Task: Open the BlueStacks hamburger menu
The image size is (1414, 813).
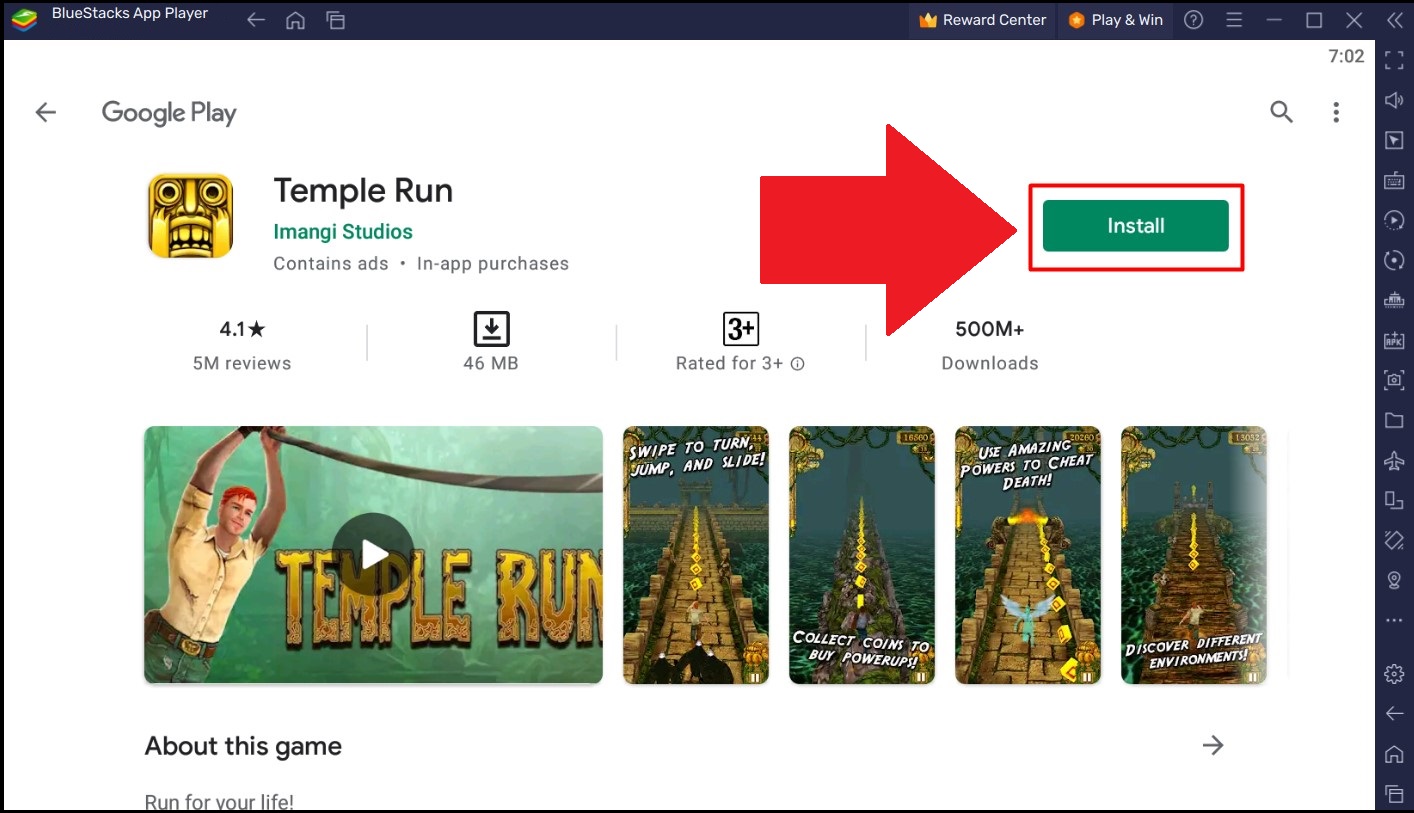Action: (1235, 19)
